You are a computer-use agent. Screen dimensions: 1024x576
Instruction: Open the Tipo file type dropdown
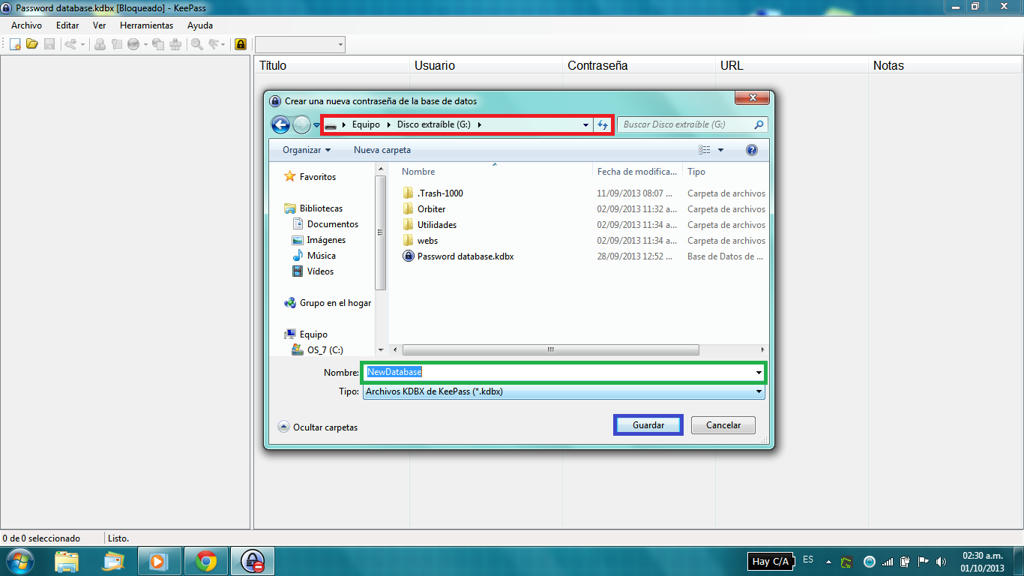[x=563, y=392]
